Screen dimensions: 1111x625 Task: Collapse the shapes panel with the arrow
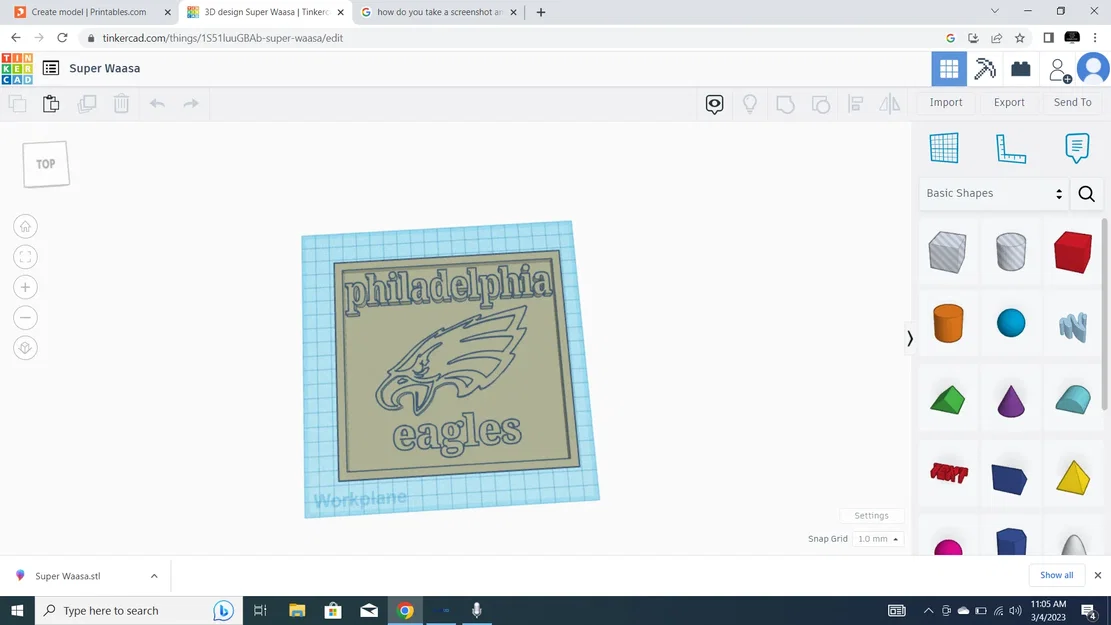click(910, 339)
